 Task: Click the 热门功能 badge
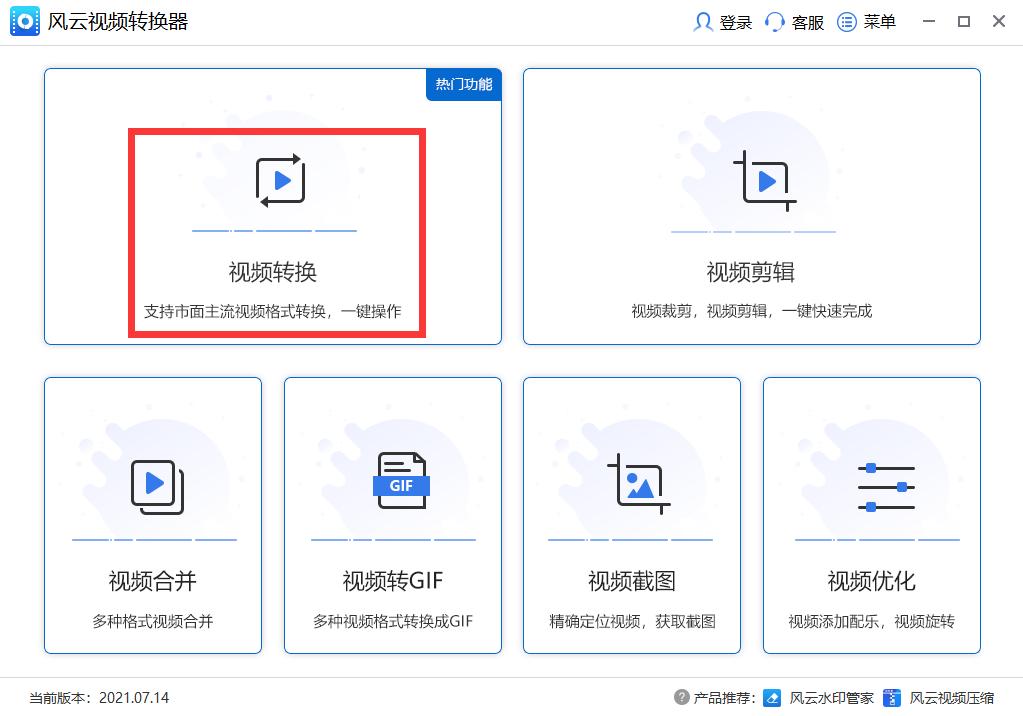[463, 86]
